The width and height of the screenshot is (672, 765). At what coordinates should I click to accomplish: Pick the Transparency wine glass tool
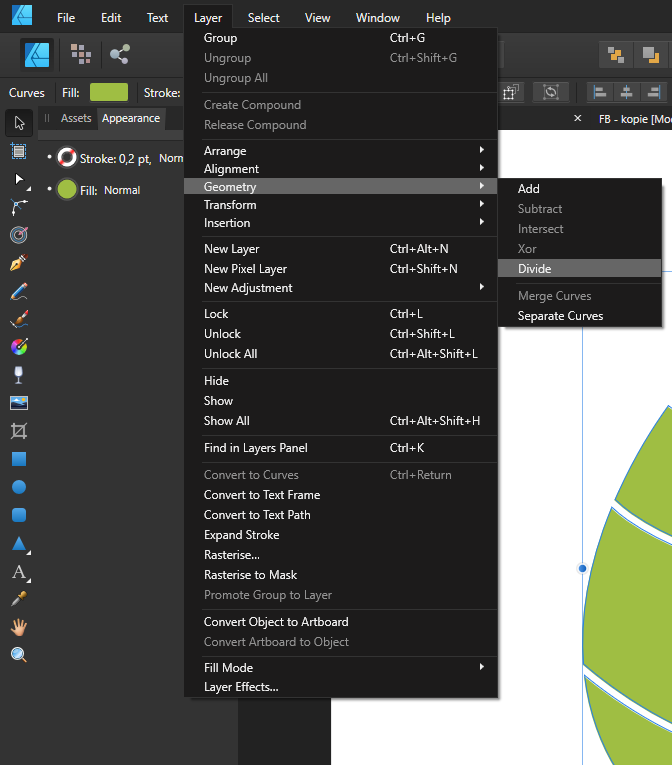(x=18, y=375)
